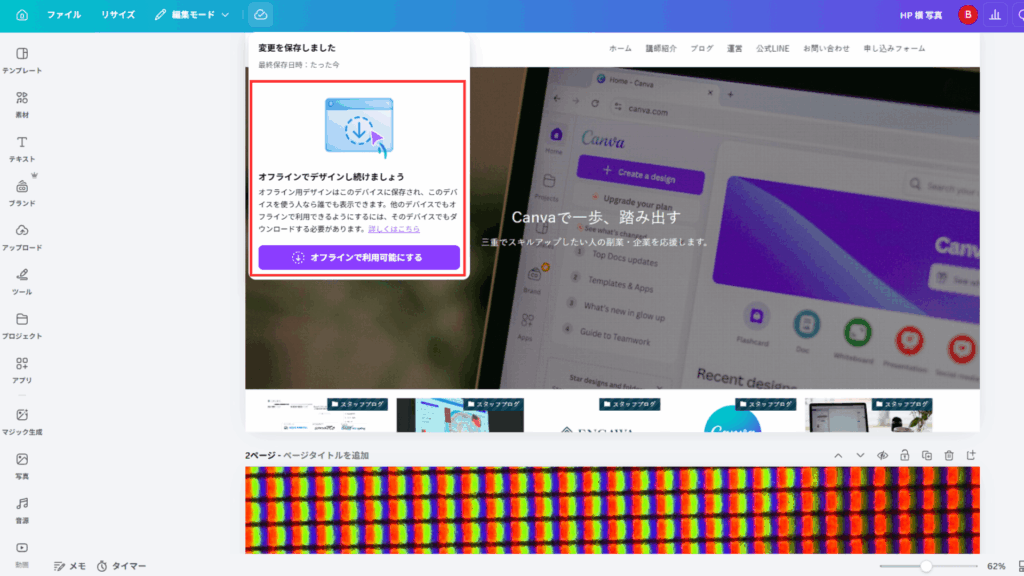Screen dimensions: 1024x576
Task: Toggle the page lock icon
Action: tap(905, 456)
